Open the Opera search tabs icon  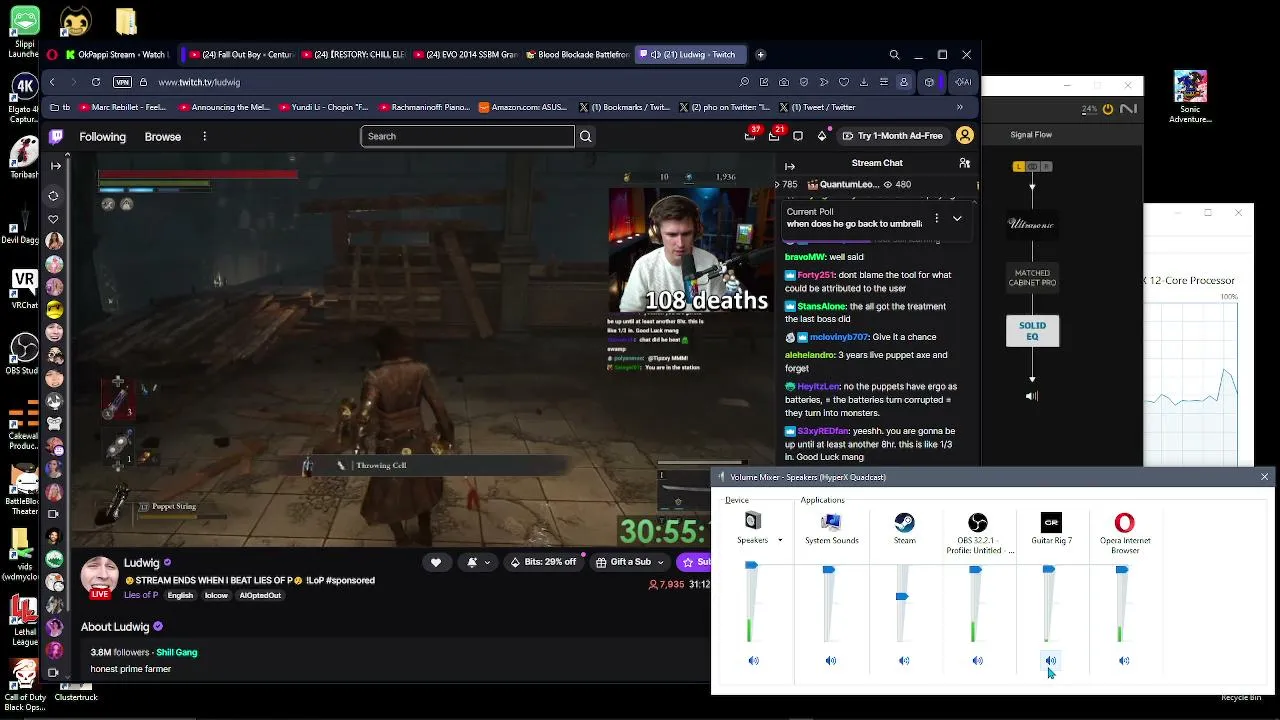coord(894,55)
